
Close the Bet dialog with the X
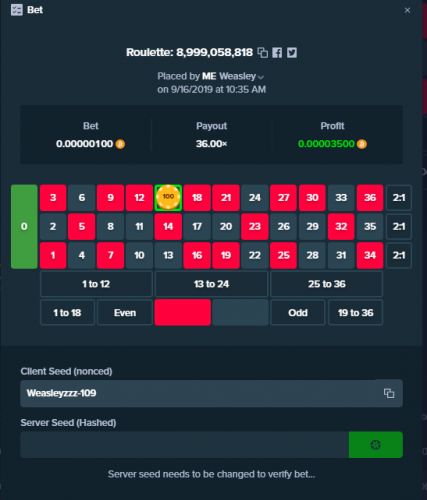click(407, 10)
